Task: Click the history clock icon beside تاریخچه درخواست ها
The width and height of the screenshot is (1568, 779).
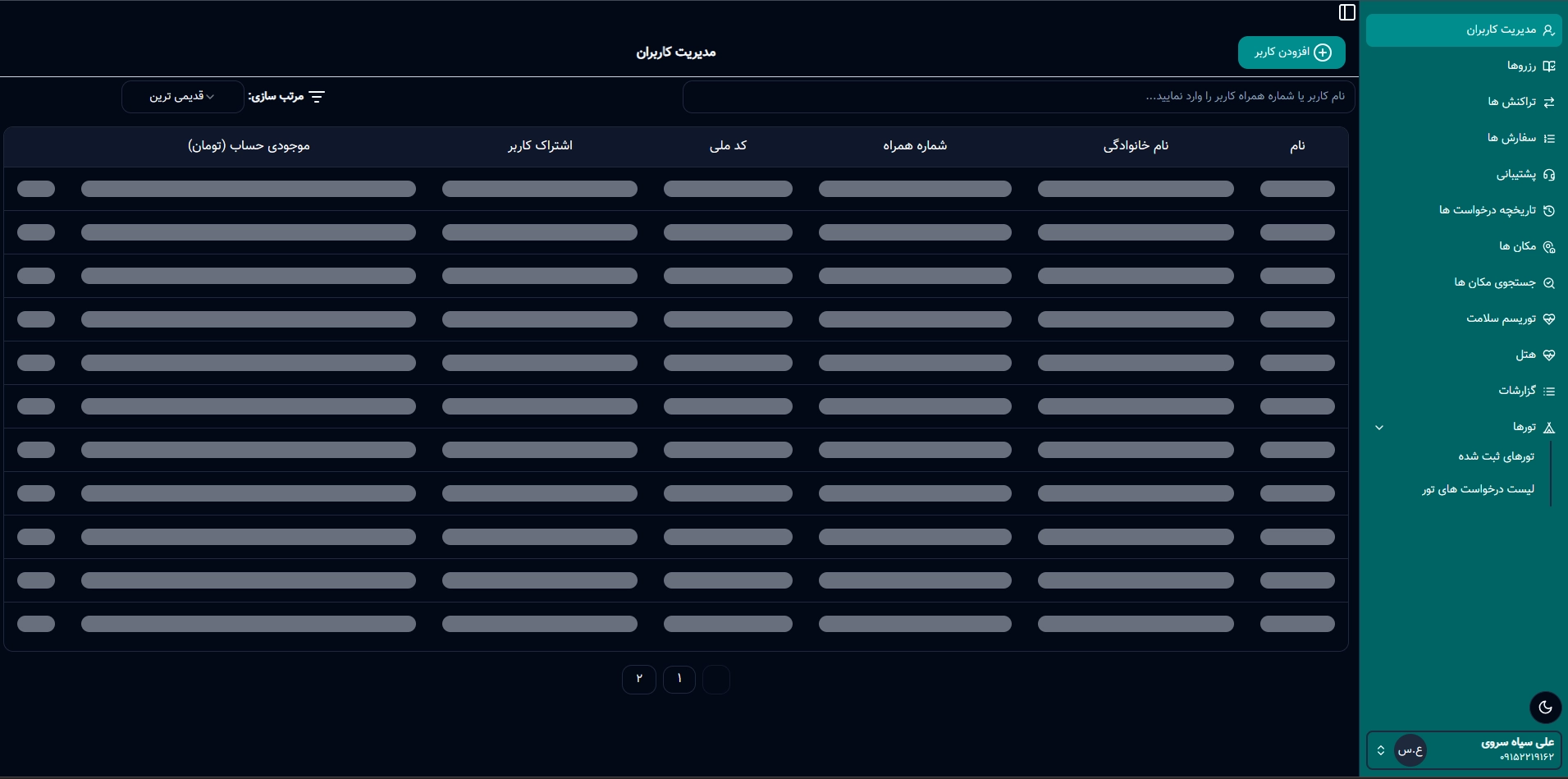Action: pyautogui.click(x=1549, y=211)
